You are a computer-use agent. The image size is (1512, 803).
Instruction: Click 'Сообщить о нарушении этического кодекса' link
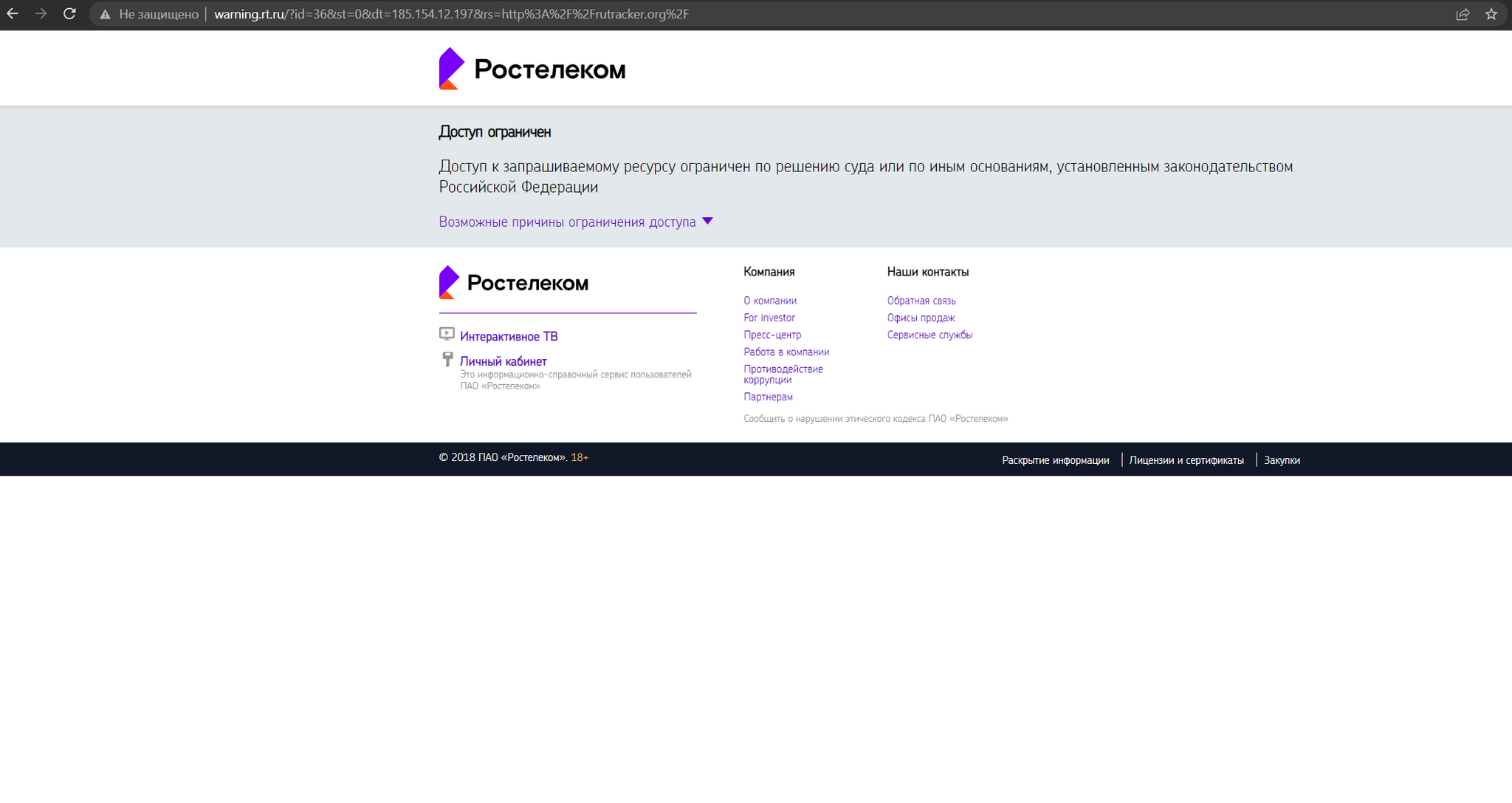[x=876, y=419]
